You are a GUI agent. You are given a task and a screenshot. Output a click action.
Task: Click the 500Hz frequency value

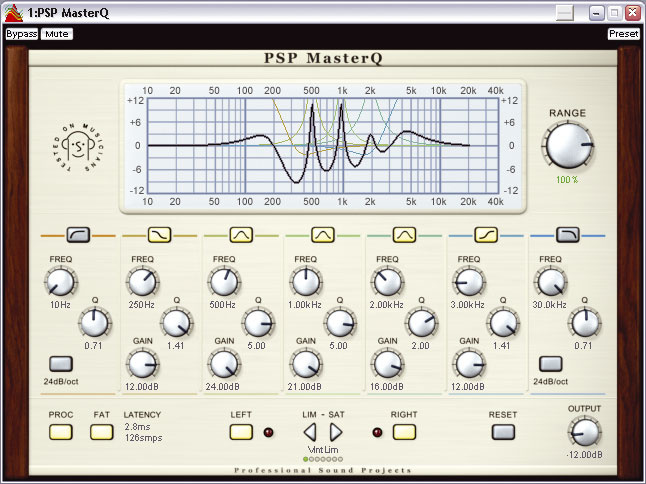point(222,305)
